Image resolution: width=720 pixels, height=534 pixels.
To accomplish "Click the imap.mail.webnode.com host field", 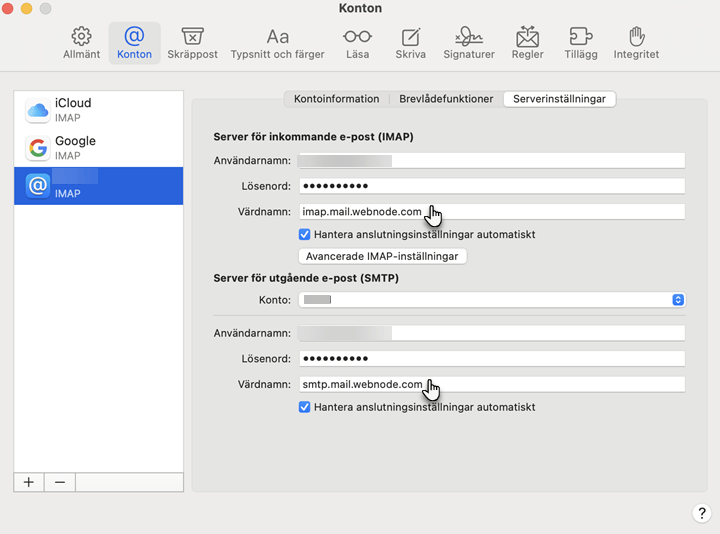I will point(492,212).
